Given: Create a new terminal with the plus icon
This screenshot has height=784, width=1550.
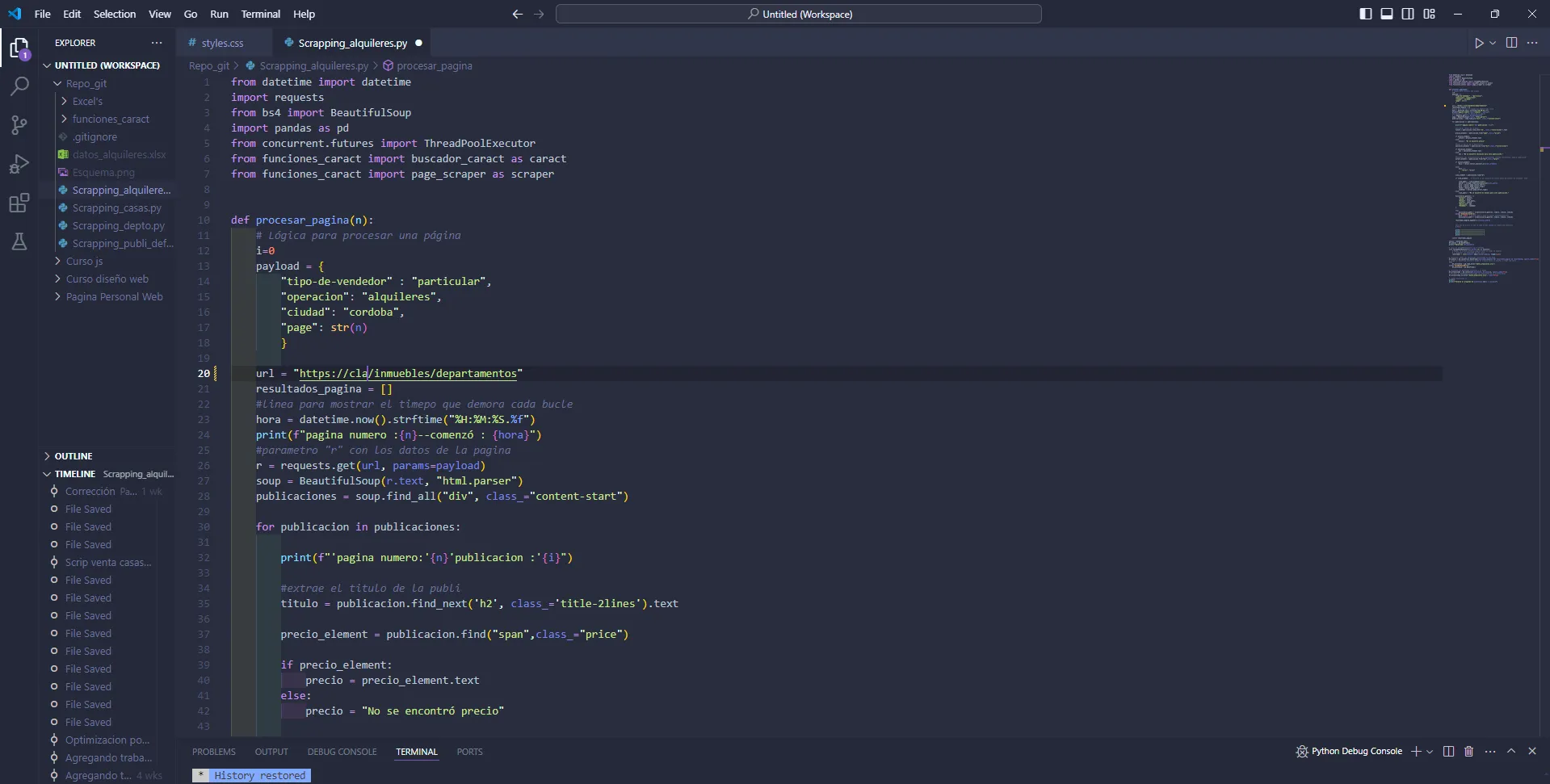Looking at the screenshot, I should tap(1417, 751).
